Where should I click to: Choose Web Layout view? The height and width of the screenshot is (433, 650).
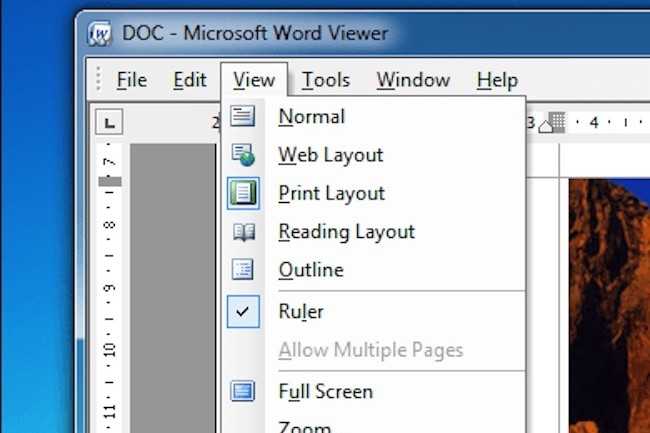[373, 155]
